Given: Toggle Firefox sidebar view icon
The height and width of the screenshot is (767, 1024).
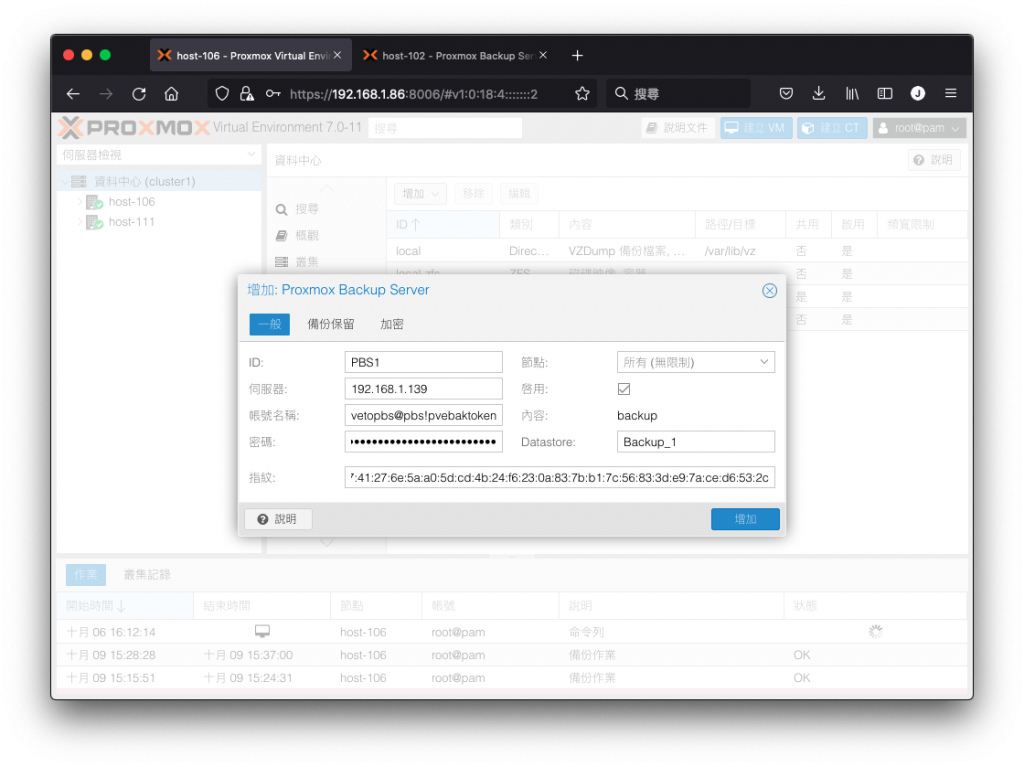Looking at the screenshot, I should point(884,94).
